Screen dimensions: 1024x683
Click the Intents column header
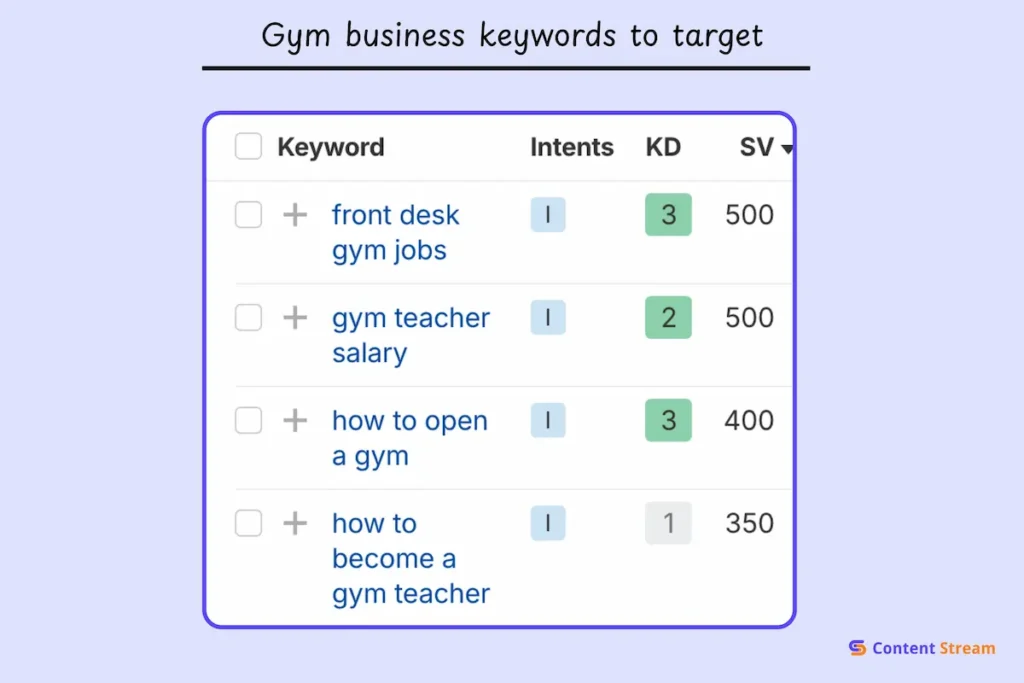tap(571, 146)
